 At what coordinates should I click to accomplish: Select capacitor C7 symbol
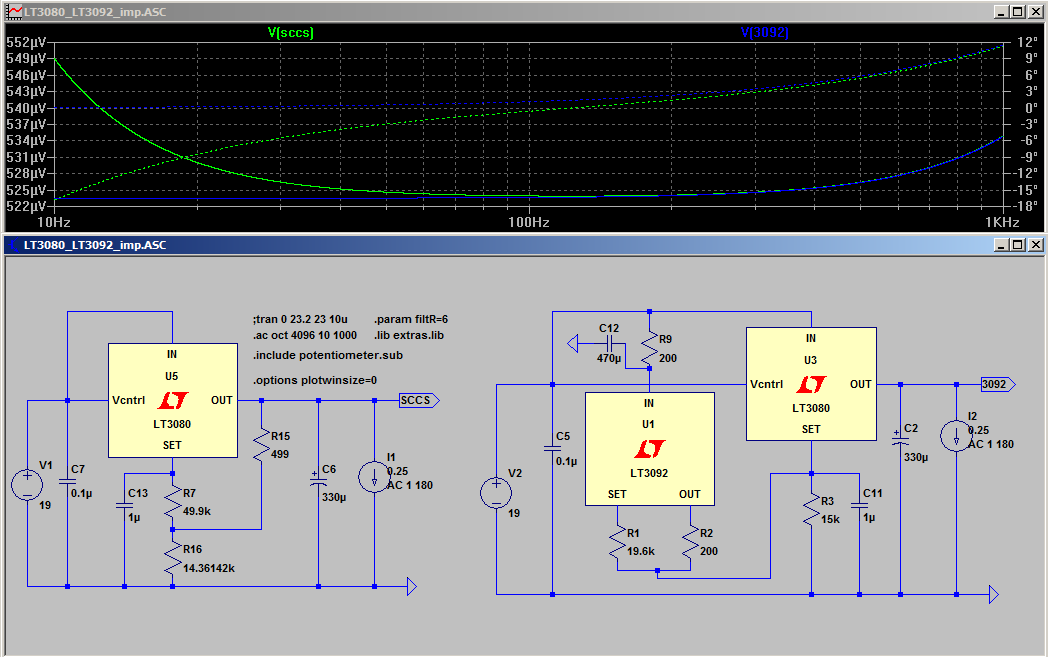pyautogui.click(x=68, y=481)
